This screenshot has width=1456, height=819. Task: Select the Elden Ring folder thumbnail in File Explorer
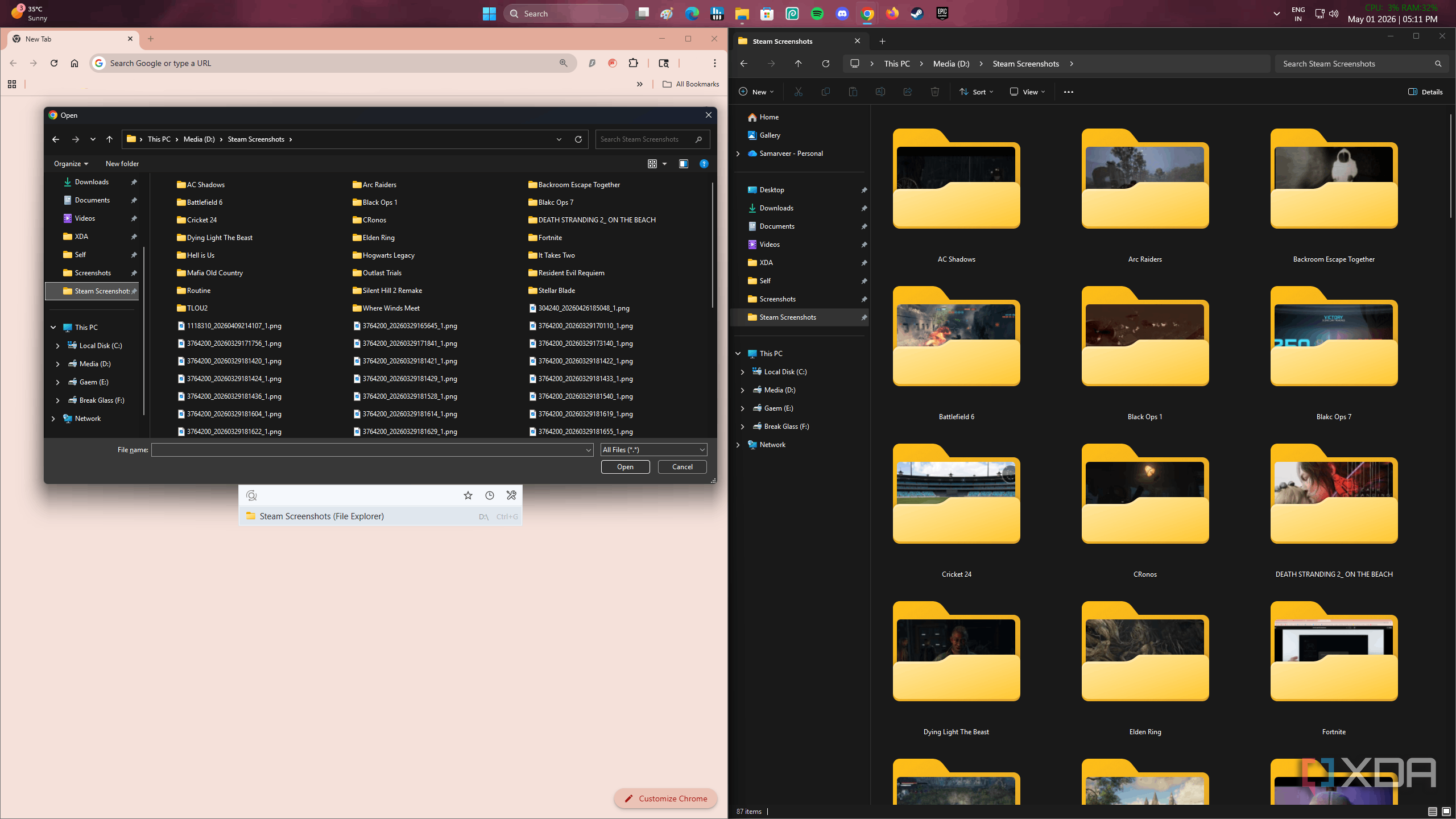tap(1145, 651)
